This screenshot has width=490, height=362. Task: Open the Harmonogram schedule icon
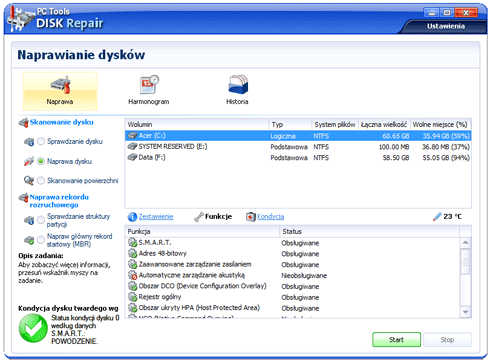coord(149,84)
